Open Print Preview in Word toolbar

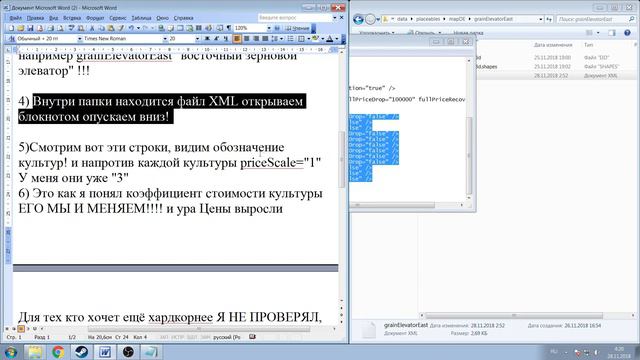[x=60, y=28]
